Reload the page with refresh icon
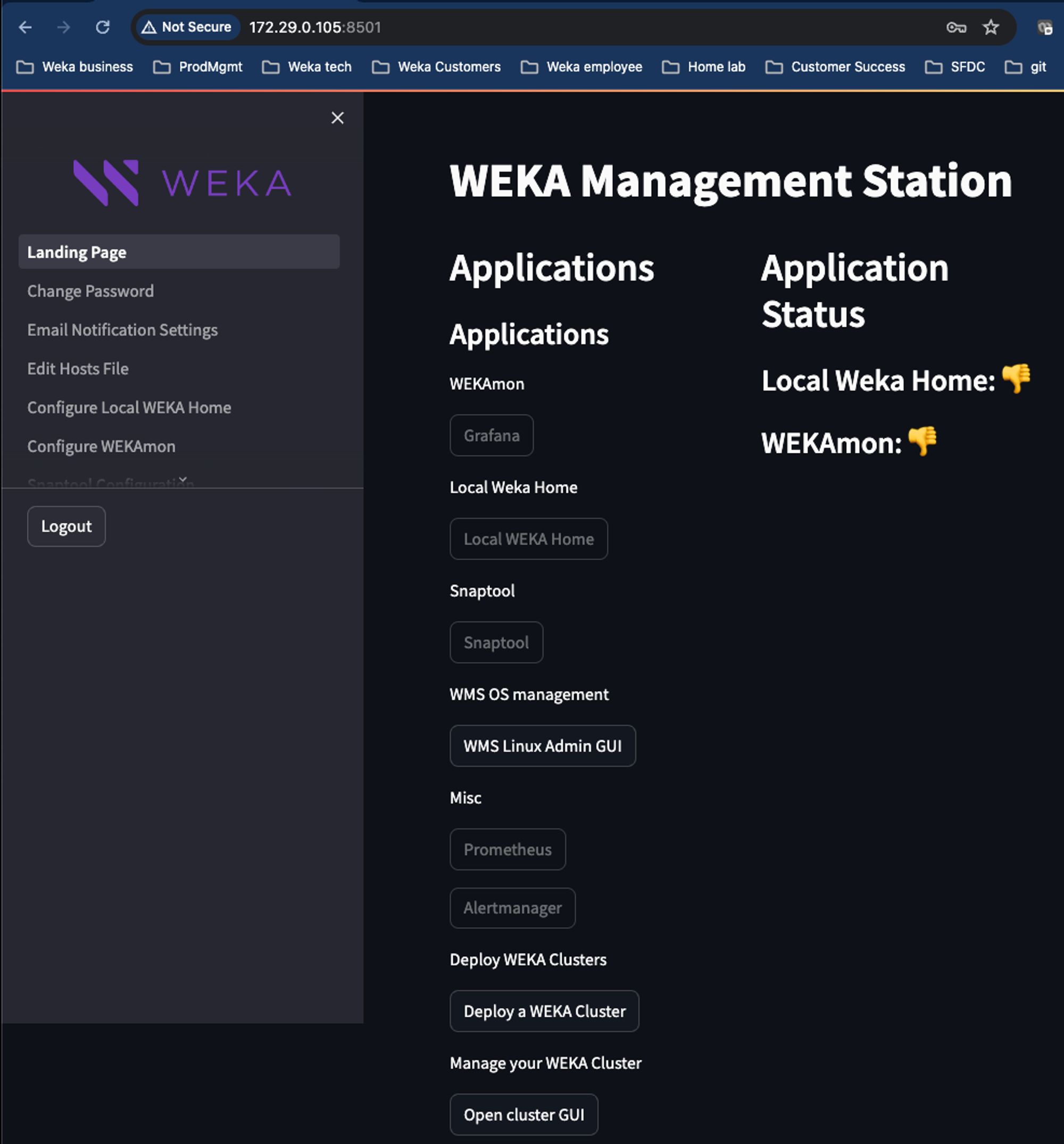1064x1144 pixels. pyautogui.click(x=103, y=27)
